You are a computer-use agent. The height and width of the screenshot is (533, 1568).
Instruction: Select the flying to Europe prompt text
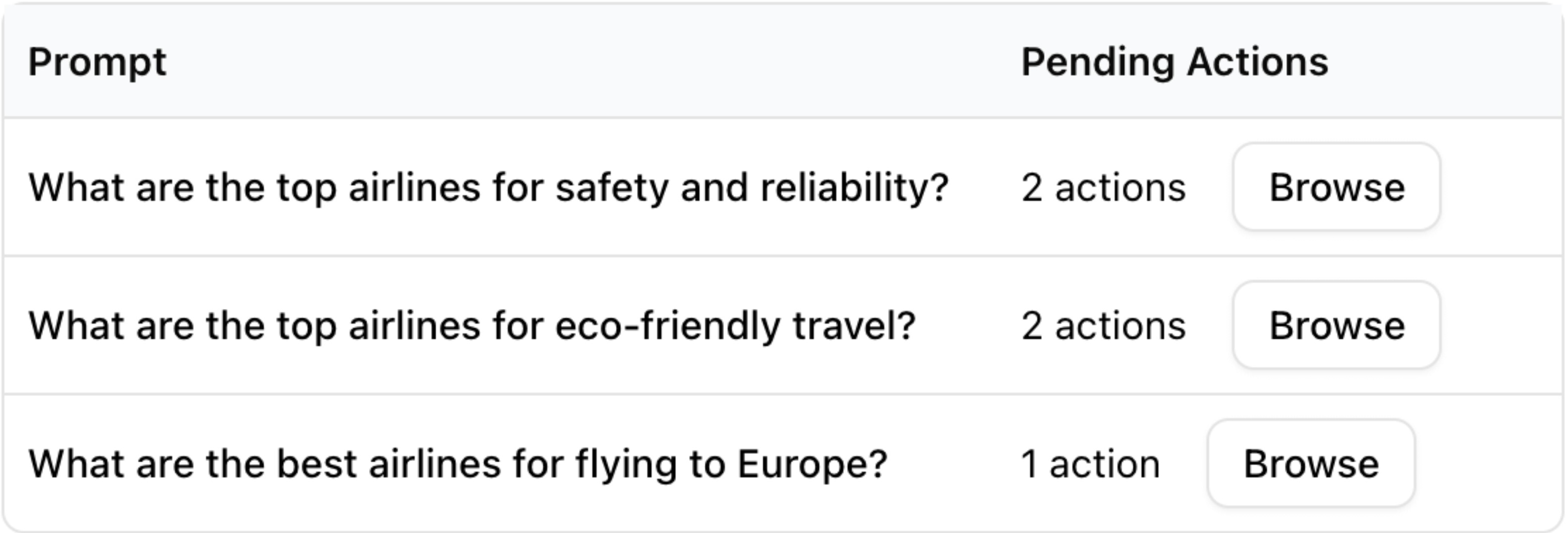click(458, 464)
